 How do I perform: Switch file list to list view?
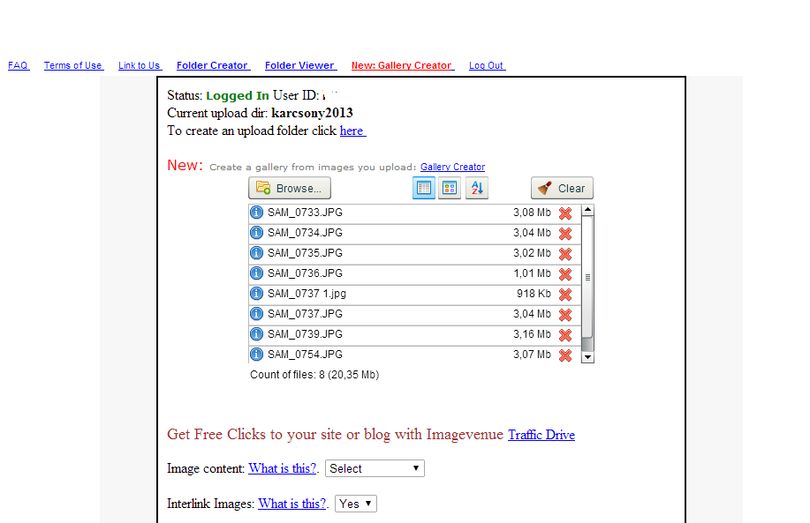point(424,188)
